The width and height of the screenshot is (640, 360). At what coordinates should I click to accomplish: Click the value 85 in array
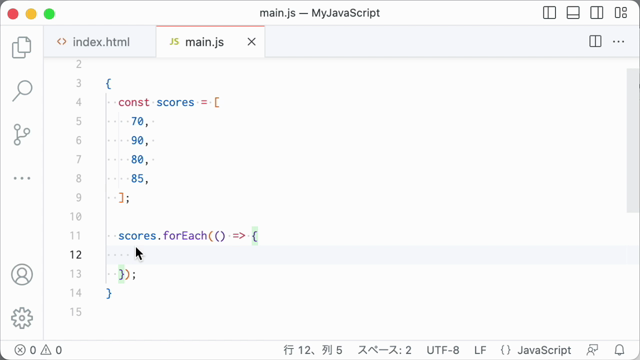click(x=137, y=178)
